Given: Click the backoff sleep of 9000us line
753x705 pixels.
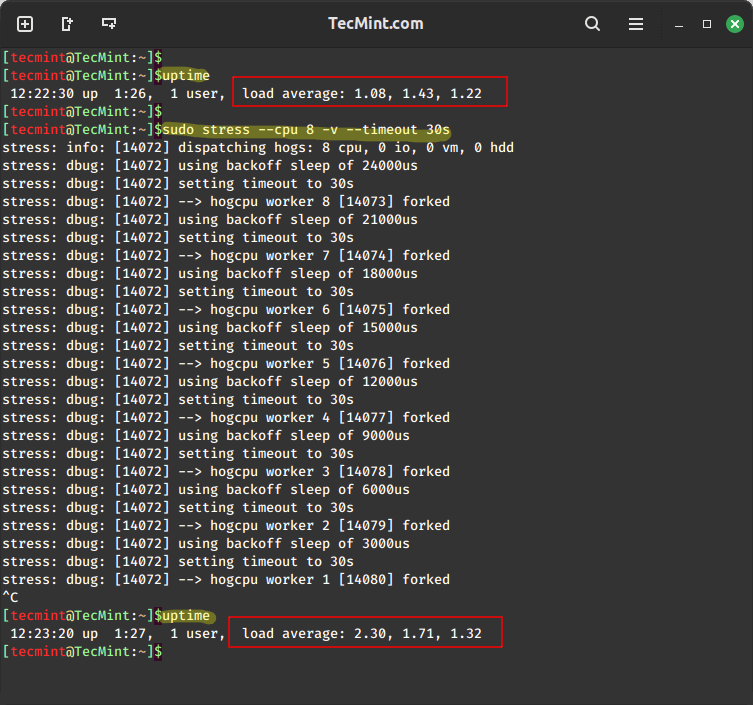Looking at the screenshot, I should (x=206, y=436).
